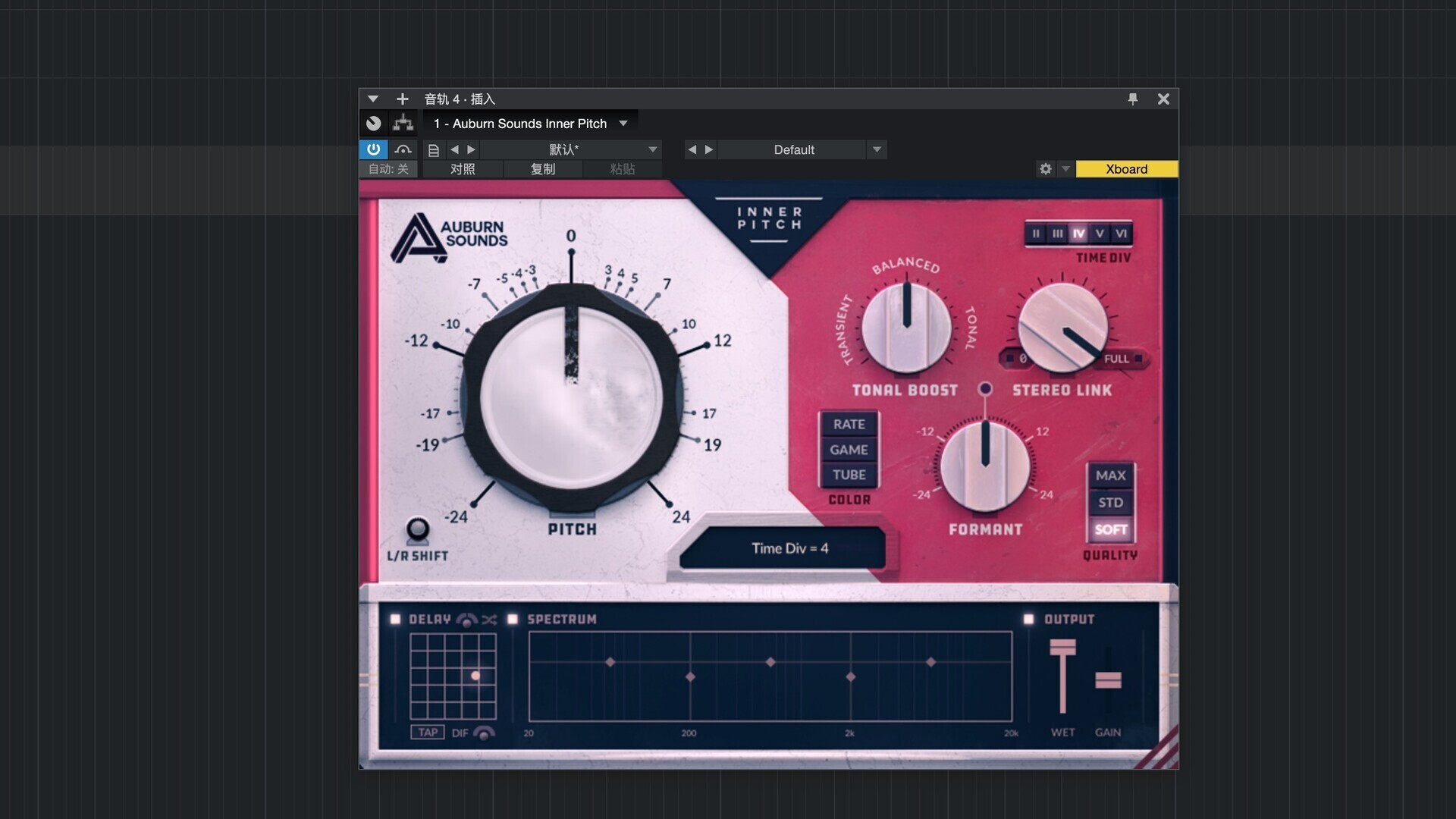The width and height of the screenshot is (1456, 819).
Task: Enable the SPECTRUM checkbox
Action: click(x=513, y=619)
